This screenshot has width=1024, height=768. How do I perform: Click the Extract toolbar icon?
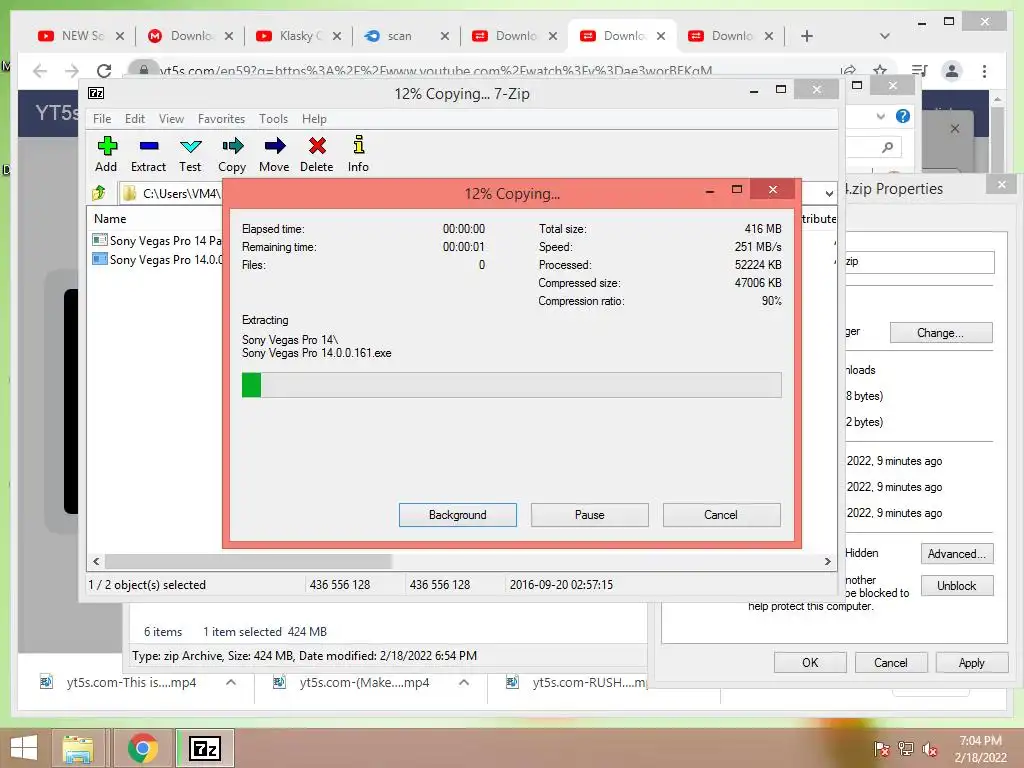coord(148,154)
